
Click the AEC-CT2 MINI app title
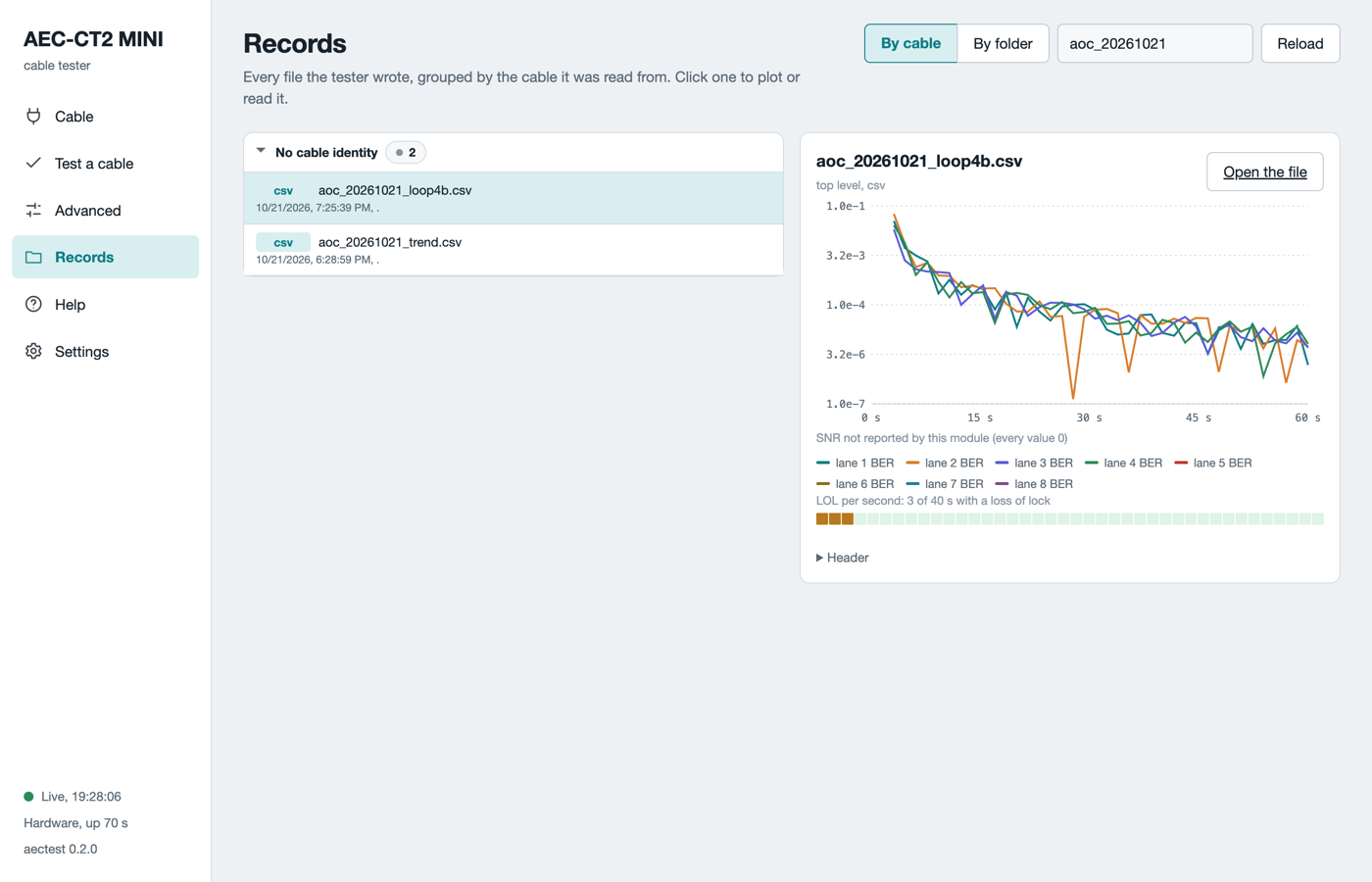click(93, 39)
